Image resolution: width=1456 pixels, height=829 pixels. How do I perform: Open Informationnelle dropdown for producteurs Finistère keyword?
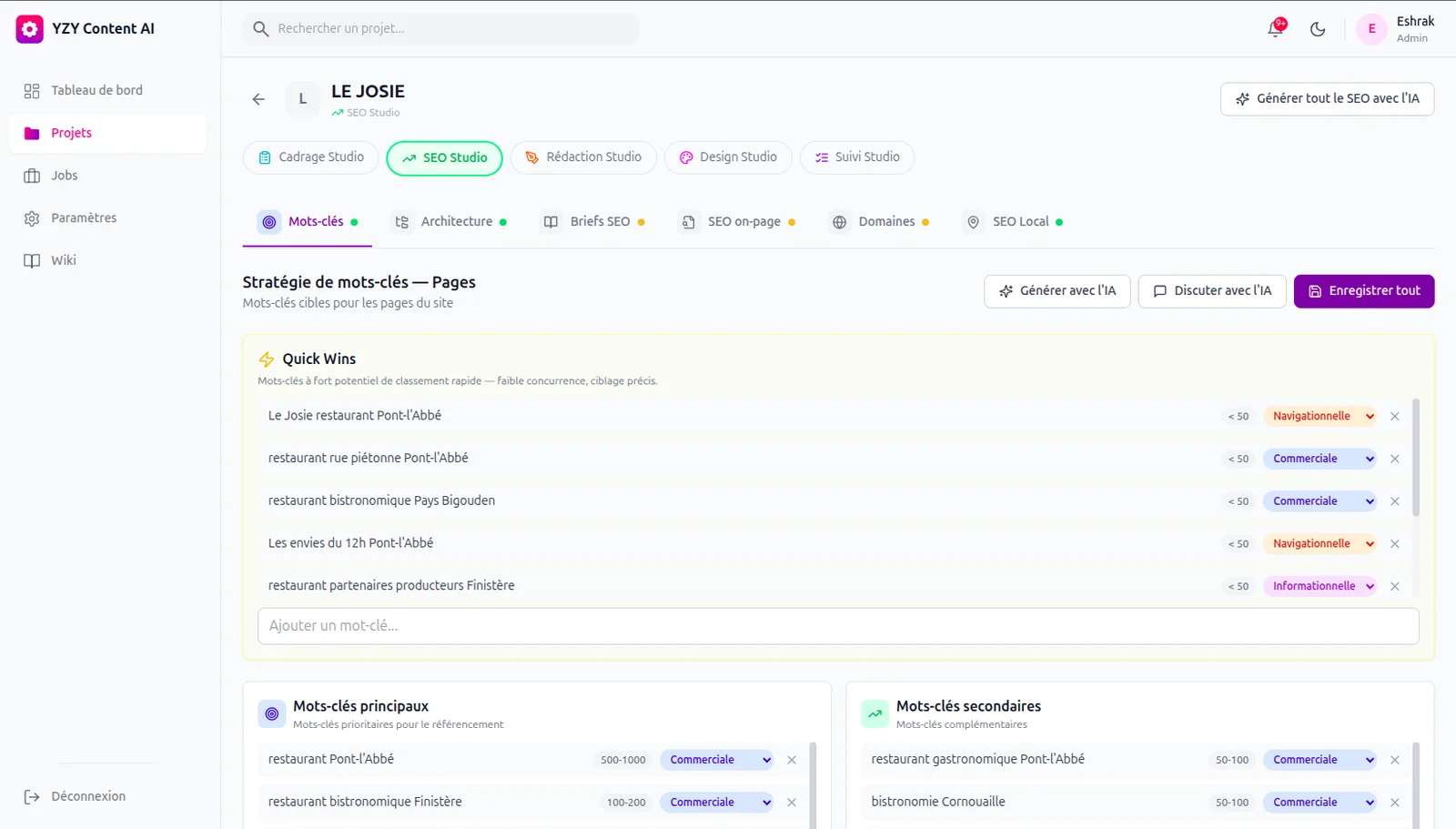pyautogui.click(x=1319, y=587)
